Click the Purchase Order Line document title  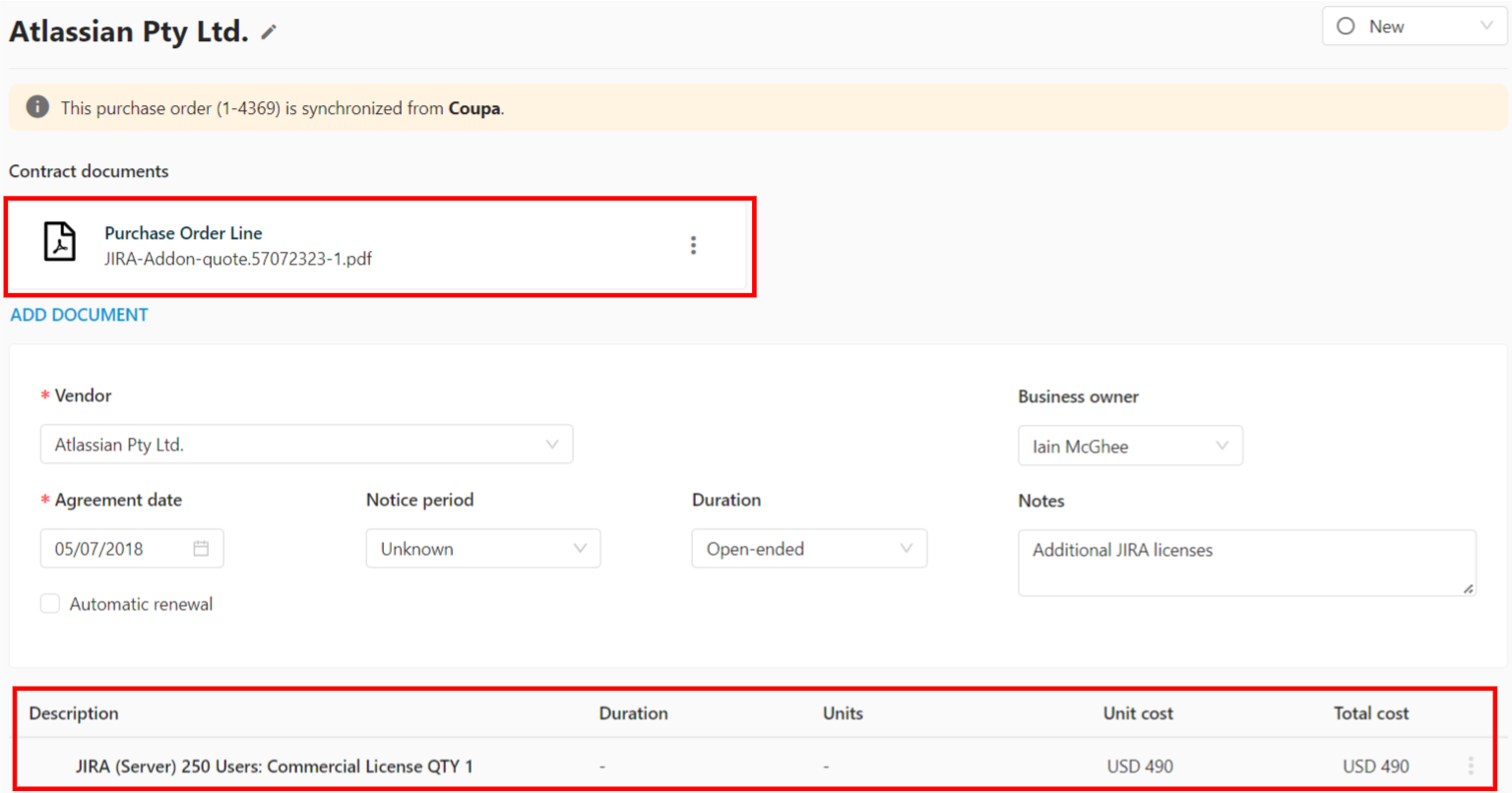[183, 233]
